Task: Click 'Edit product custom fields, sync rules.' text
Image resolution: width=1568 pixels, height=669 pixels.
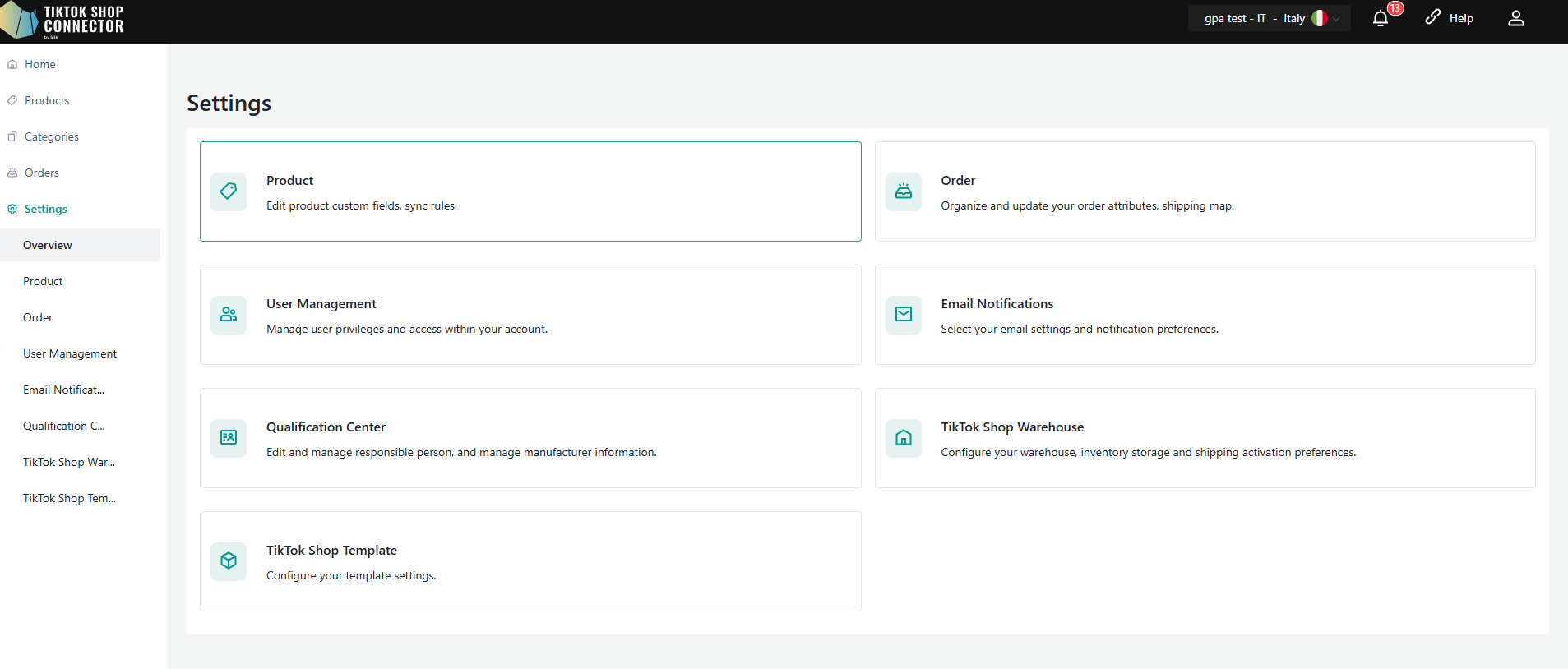Action: [362, 205]
